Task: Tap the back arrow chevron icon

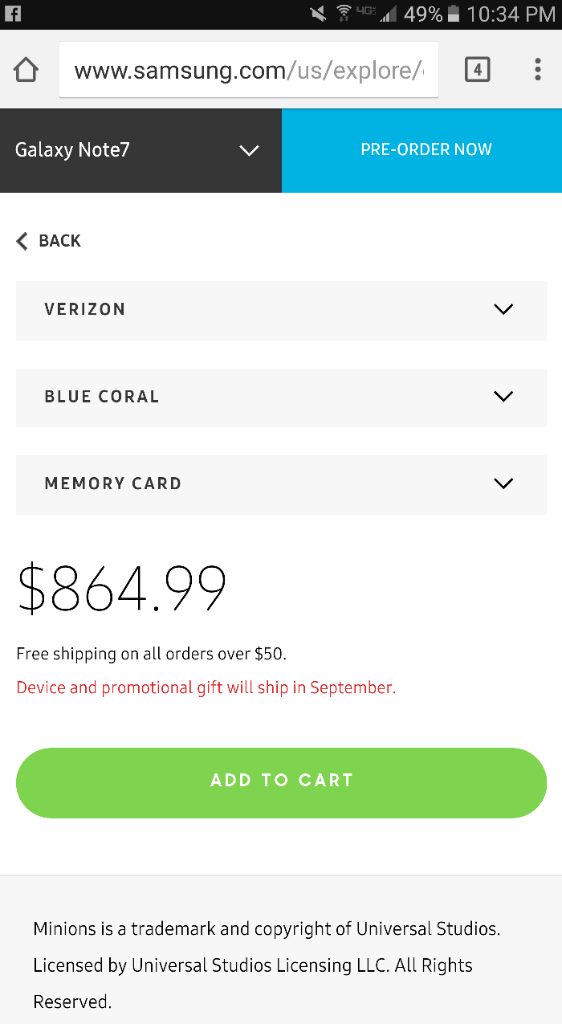Action: click(22, 241)
